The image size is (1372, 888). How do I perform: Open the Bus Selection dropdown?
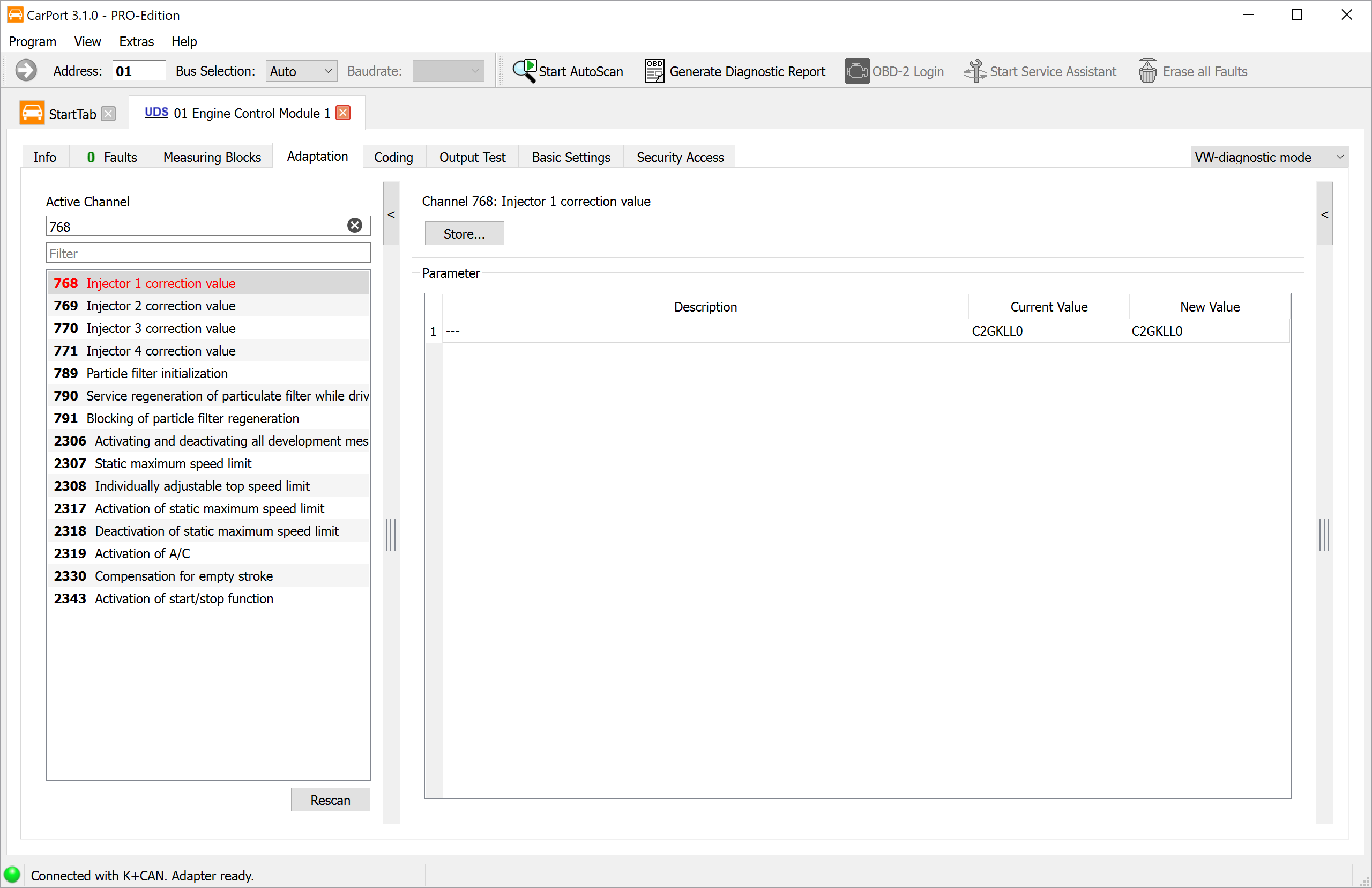pyautogui.click(x=301, y=71)
